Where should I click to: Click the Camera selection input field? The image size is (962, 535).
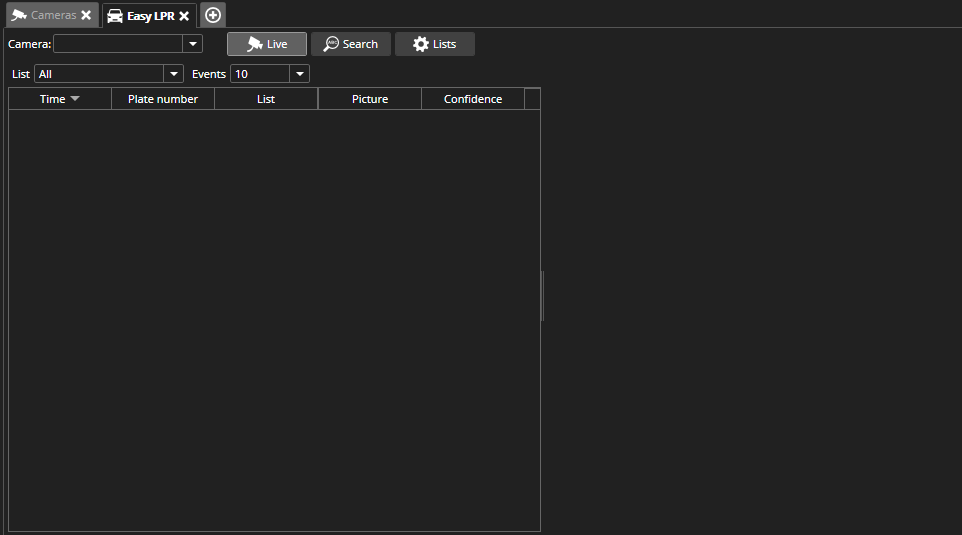tap(118, 44)
